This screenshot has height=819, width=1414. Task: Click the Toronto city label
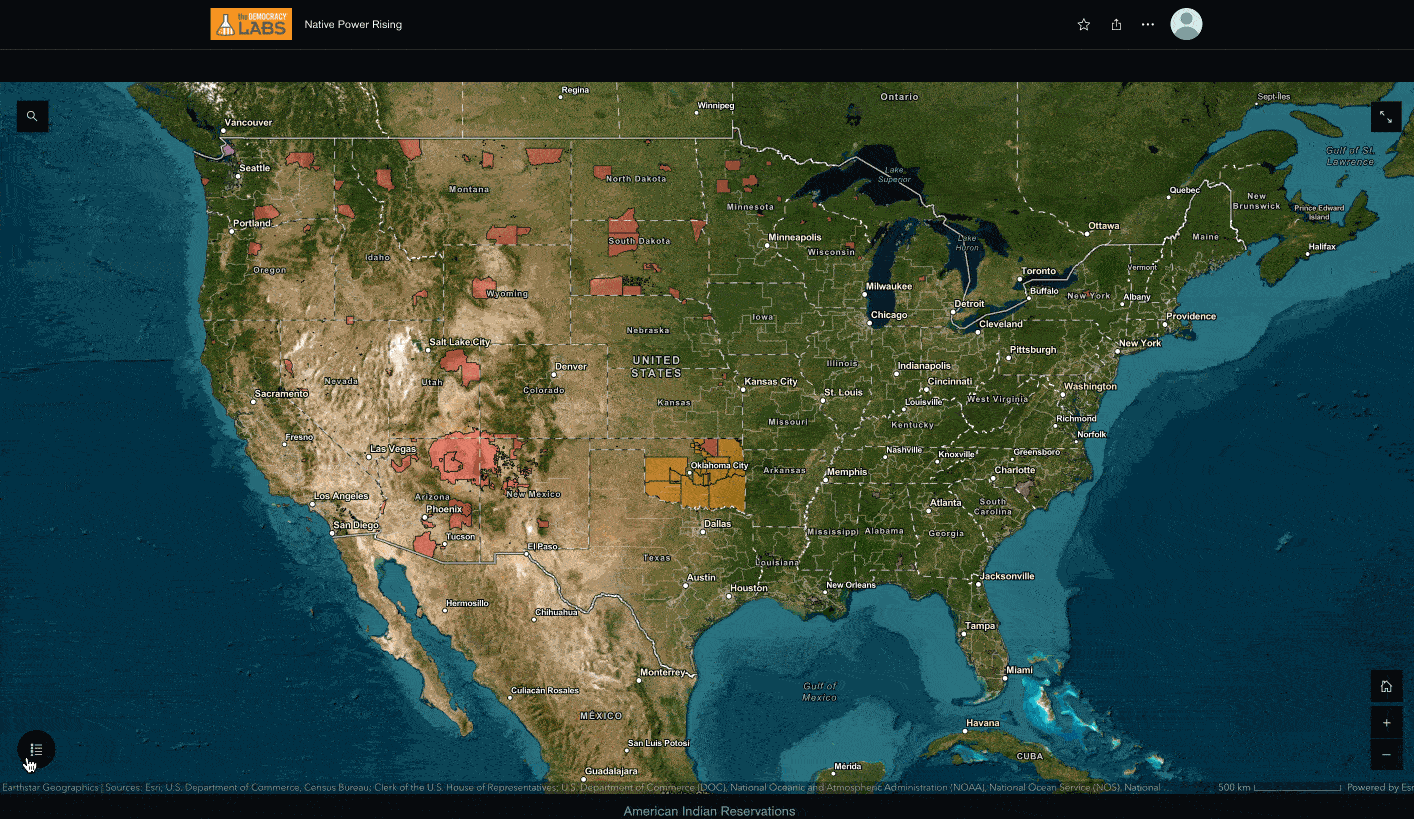pyautogui.click(x=1038, y=271)
